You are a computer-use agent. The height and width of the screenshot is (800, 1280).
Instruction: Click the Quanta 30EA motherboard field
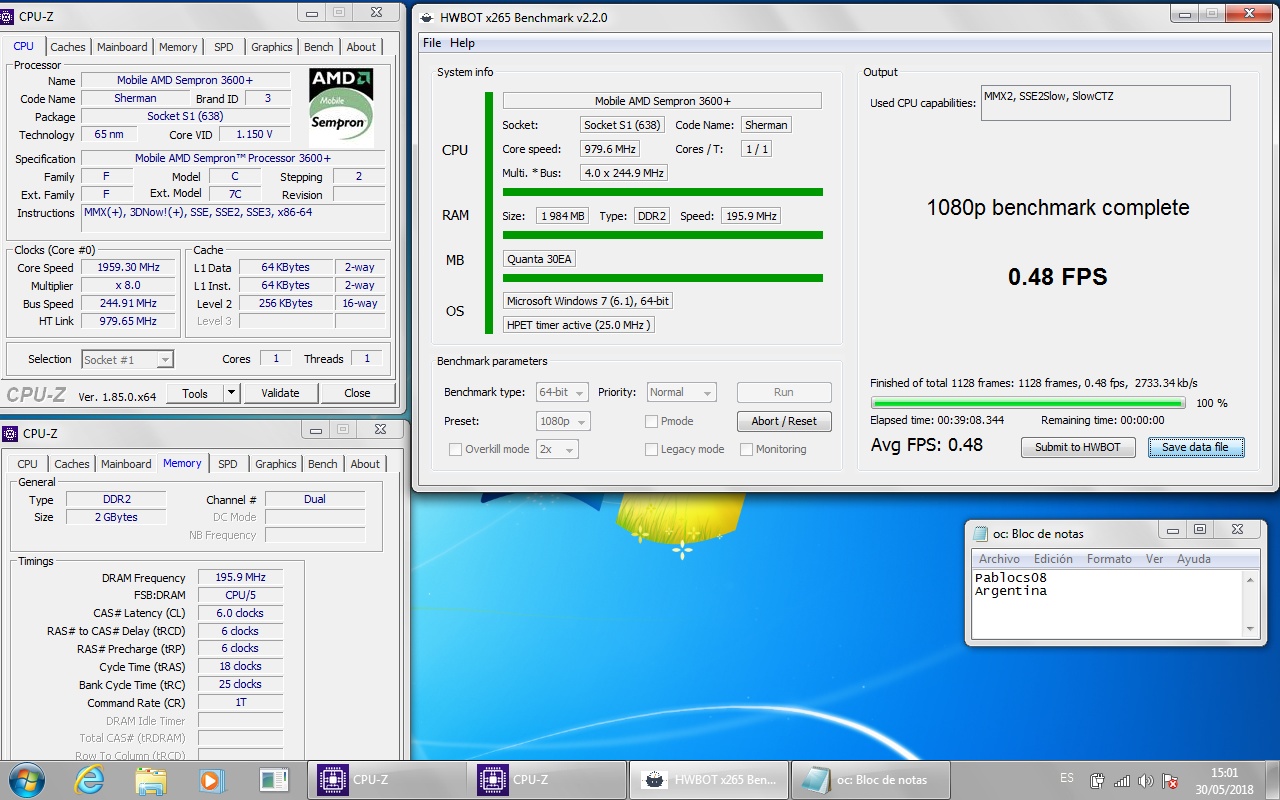pos(540,259)
